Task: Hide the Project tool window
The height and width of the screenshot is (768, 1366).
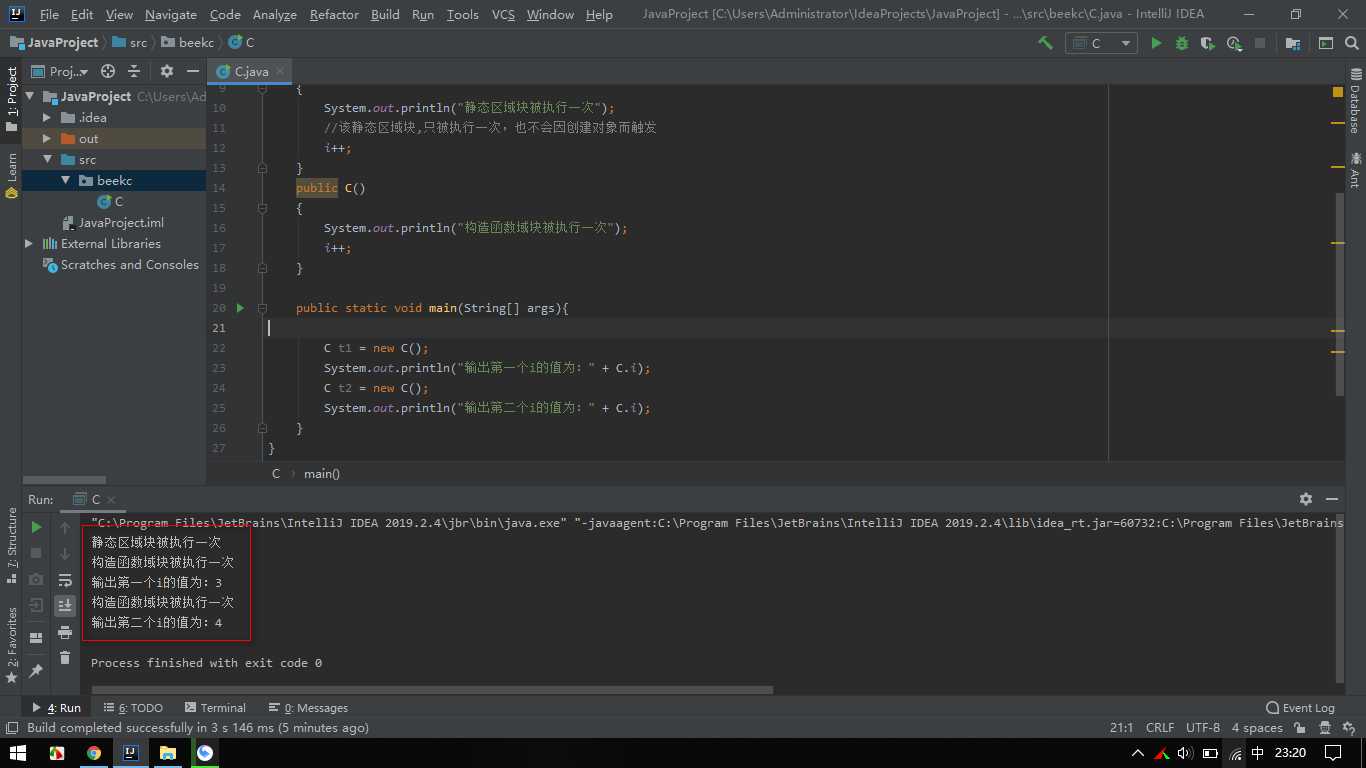Action: [x=193, y=71]
